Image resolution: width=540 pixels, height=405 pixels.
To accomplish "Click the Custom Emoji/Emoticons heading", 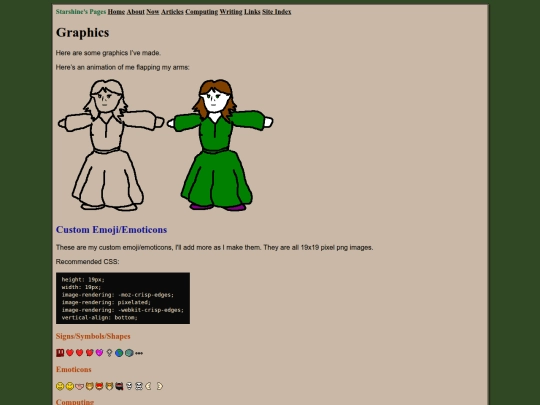I will pos(111,230).
